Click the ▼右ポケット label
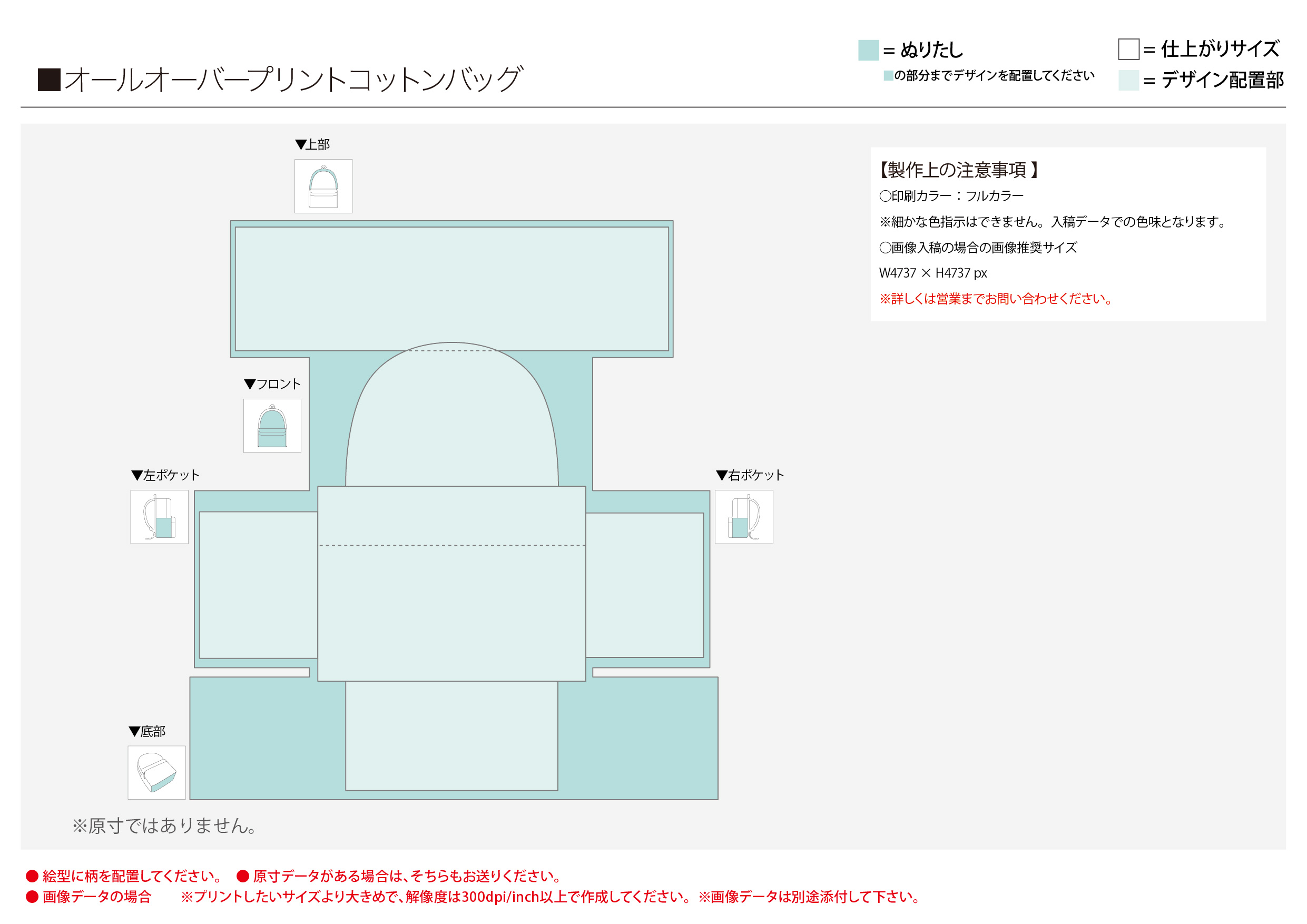This screenshot has height=924, width=1307. point(750,475)
